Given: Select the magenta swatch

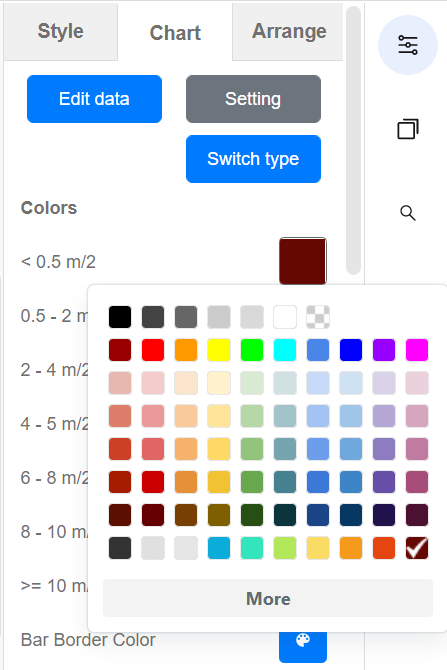Looking at the screenshot, I should click(417, 350).
